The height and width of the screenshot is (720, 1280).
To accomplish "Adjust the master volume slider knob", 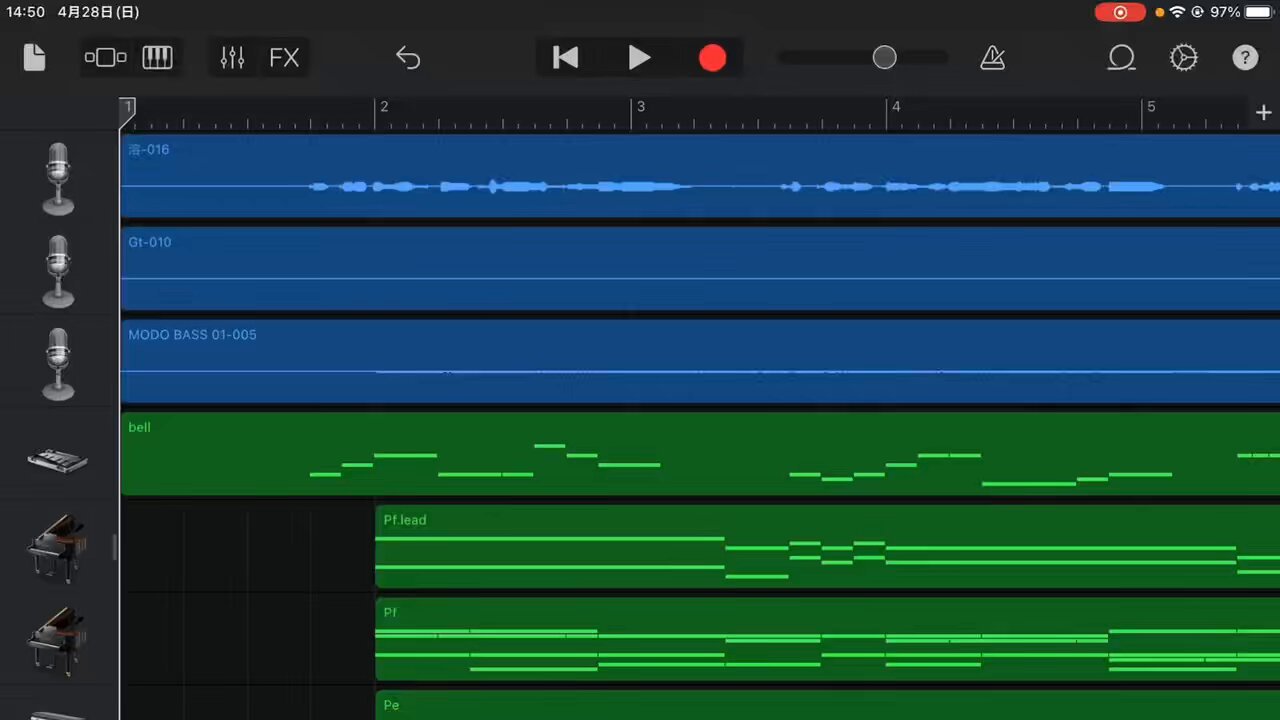I will (884, 58).
